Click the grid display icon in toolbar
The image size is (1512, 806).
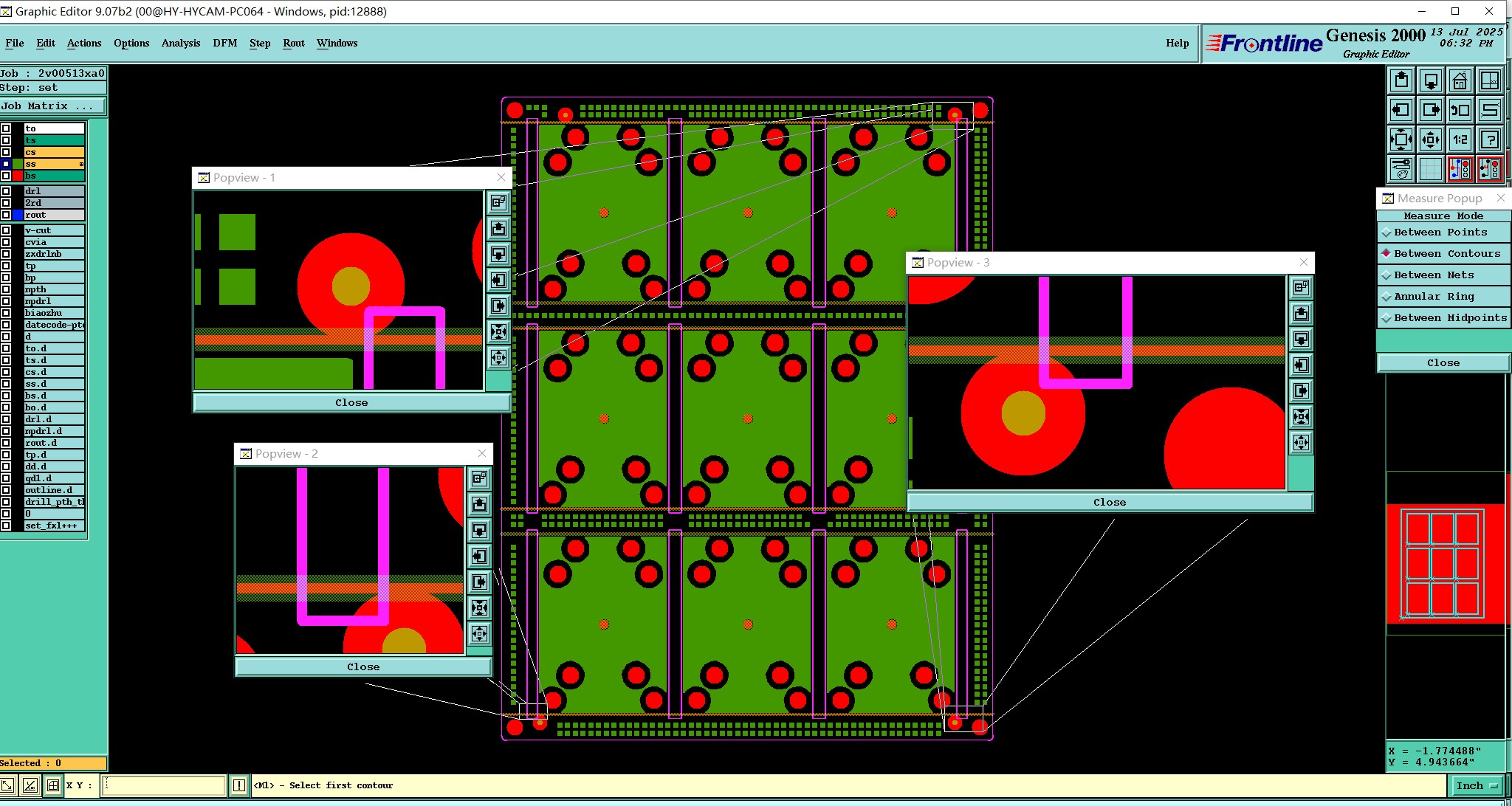tap(1430, 169)
